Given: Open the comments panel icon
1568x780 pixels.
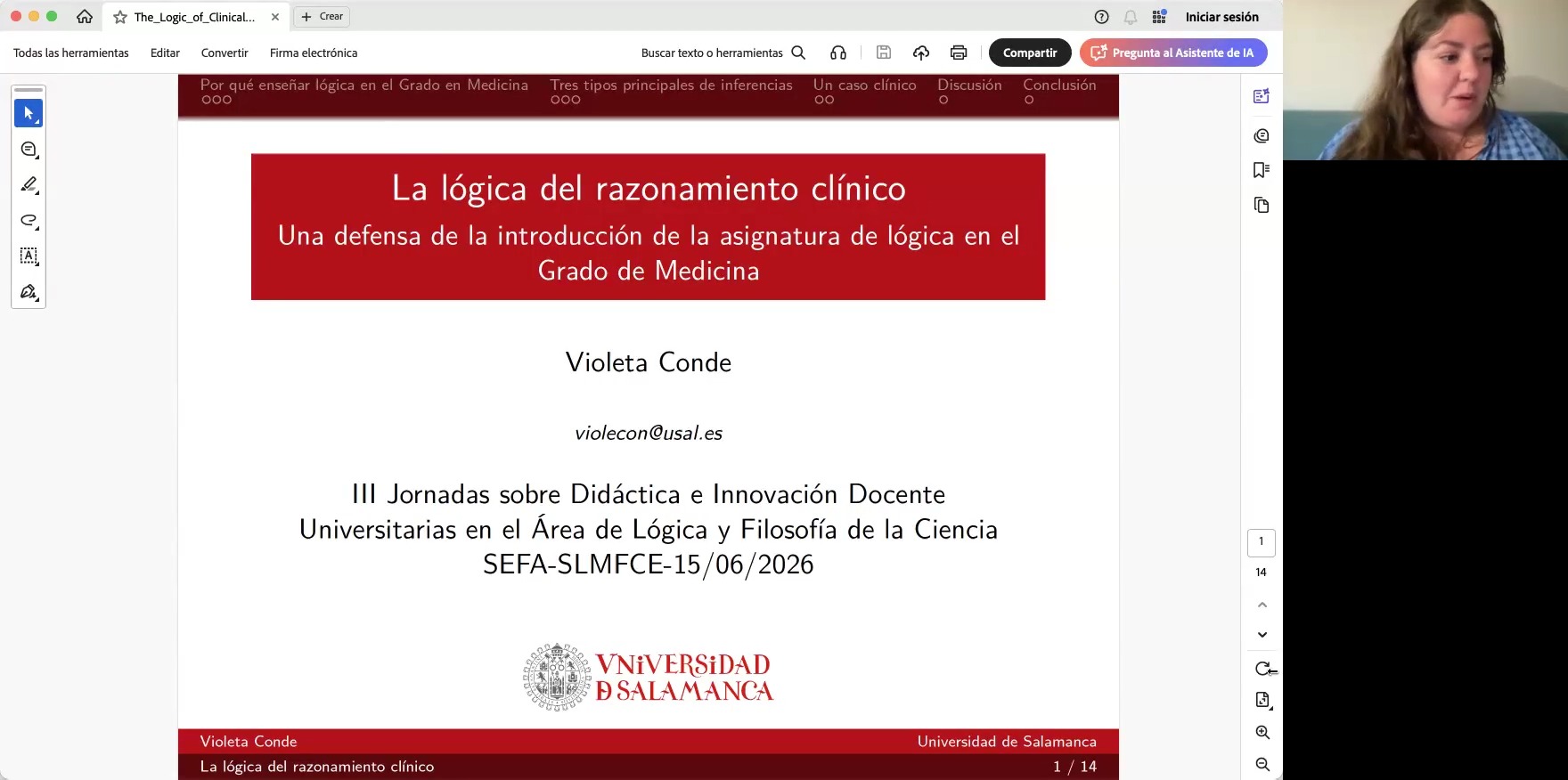Looking at the screenshot, I should pos(1262,136).
